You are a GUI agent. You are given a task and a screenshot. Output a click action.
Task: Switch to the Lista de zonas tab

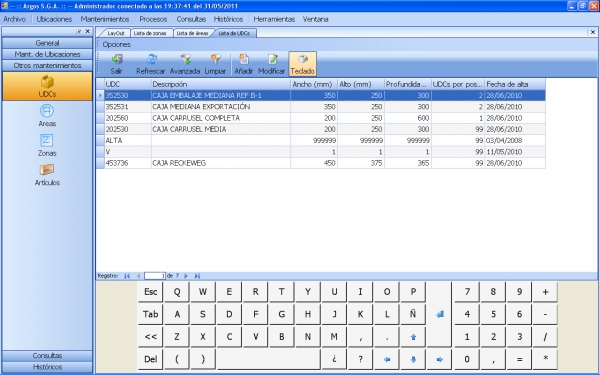coord(150,33)
